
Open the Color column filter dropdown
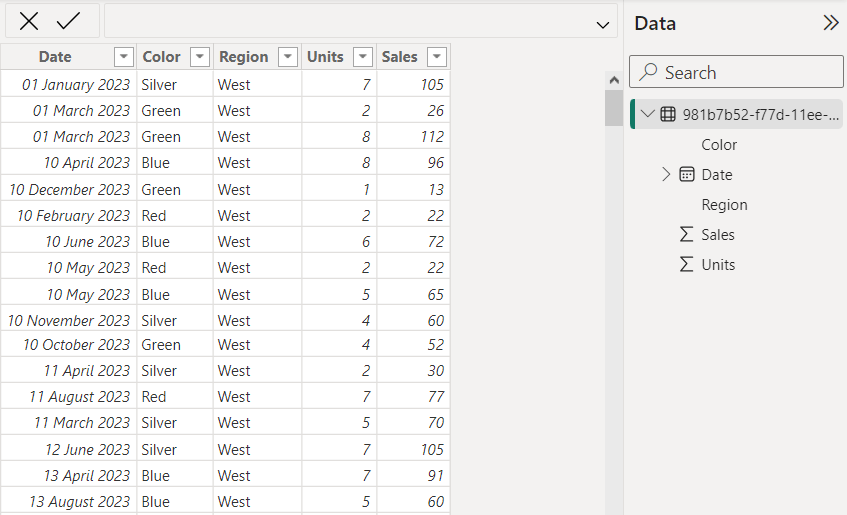pos(200,56)
